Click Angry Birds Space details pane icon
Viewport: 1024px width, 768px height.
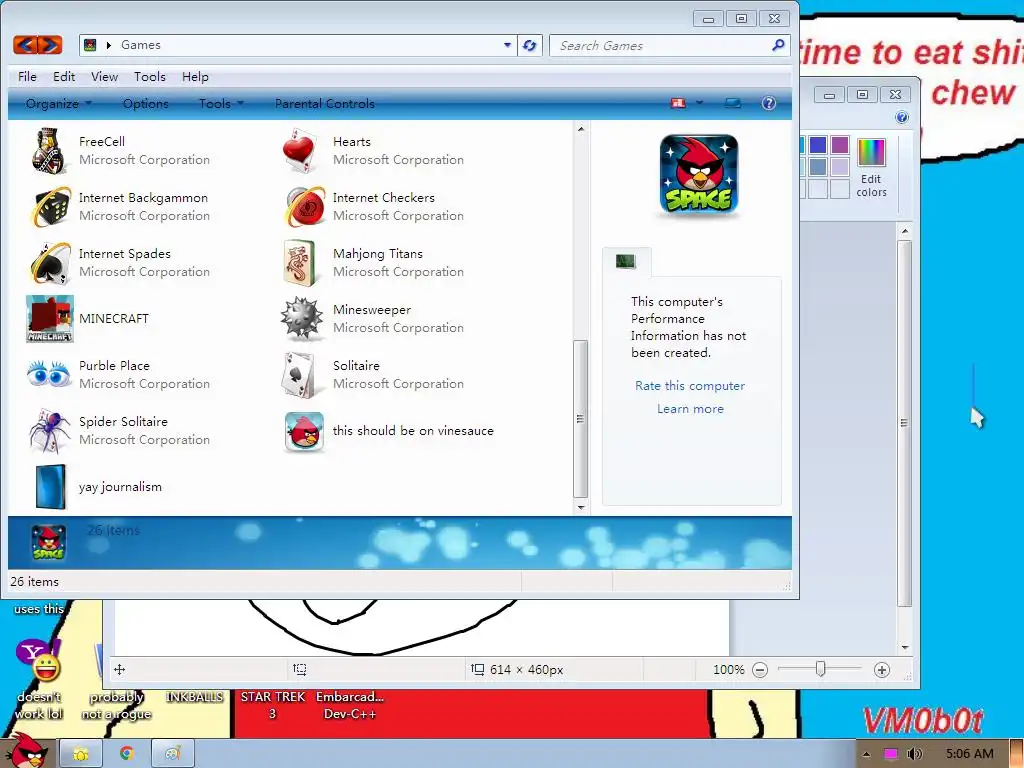[x=49, y=543]
